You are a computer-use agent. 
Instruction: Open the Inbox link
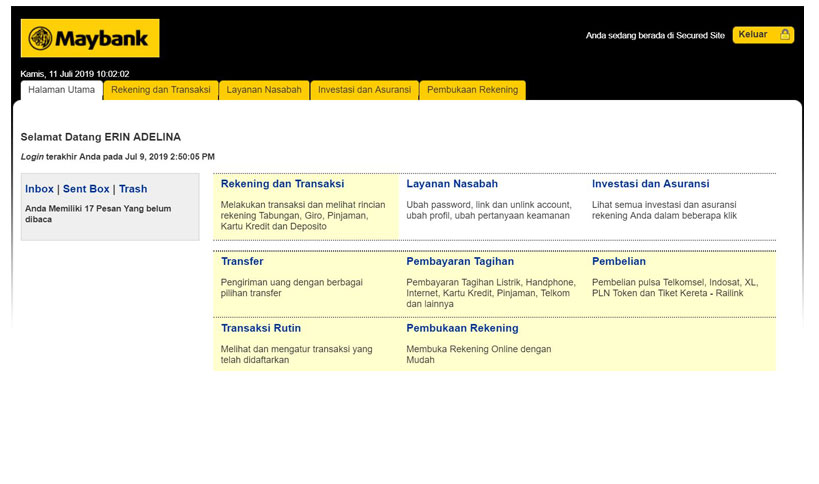(39, 189)
